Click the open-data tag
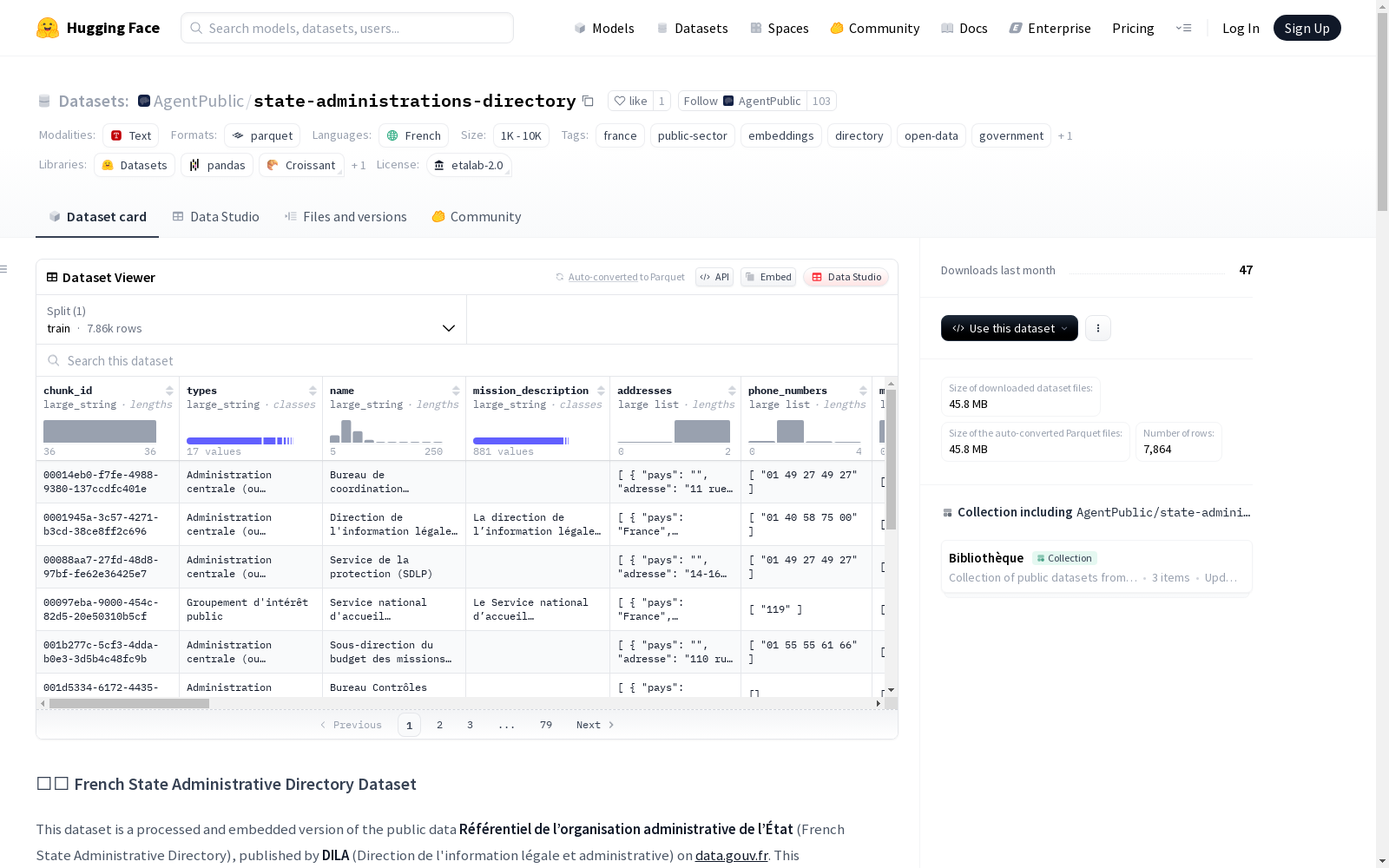 pos(931,135)
